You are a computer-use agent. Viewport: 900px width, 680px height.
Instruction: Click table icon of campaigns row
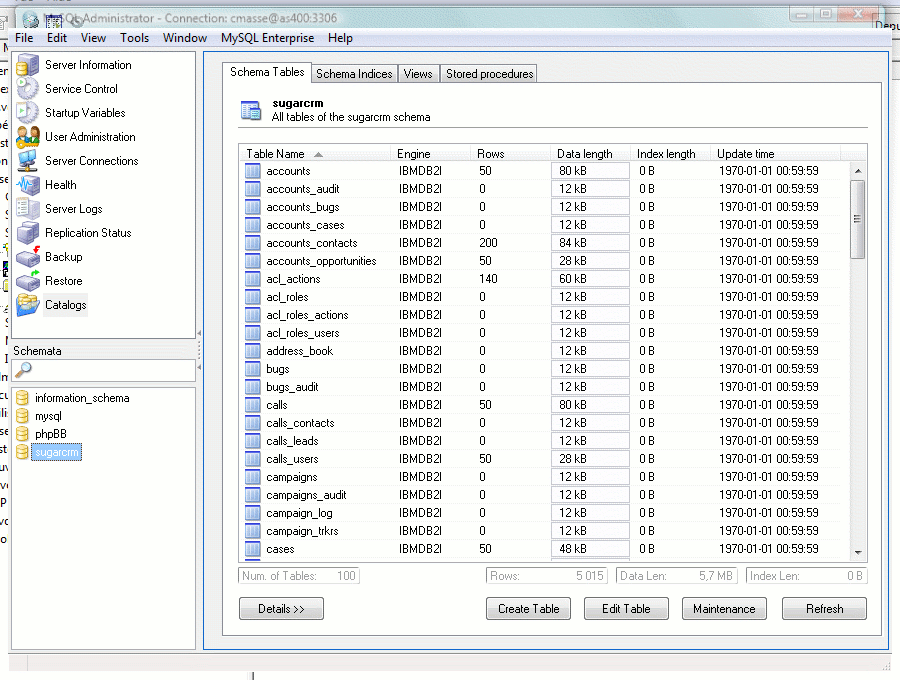(x=253, y=477)
